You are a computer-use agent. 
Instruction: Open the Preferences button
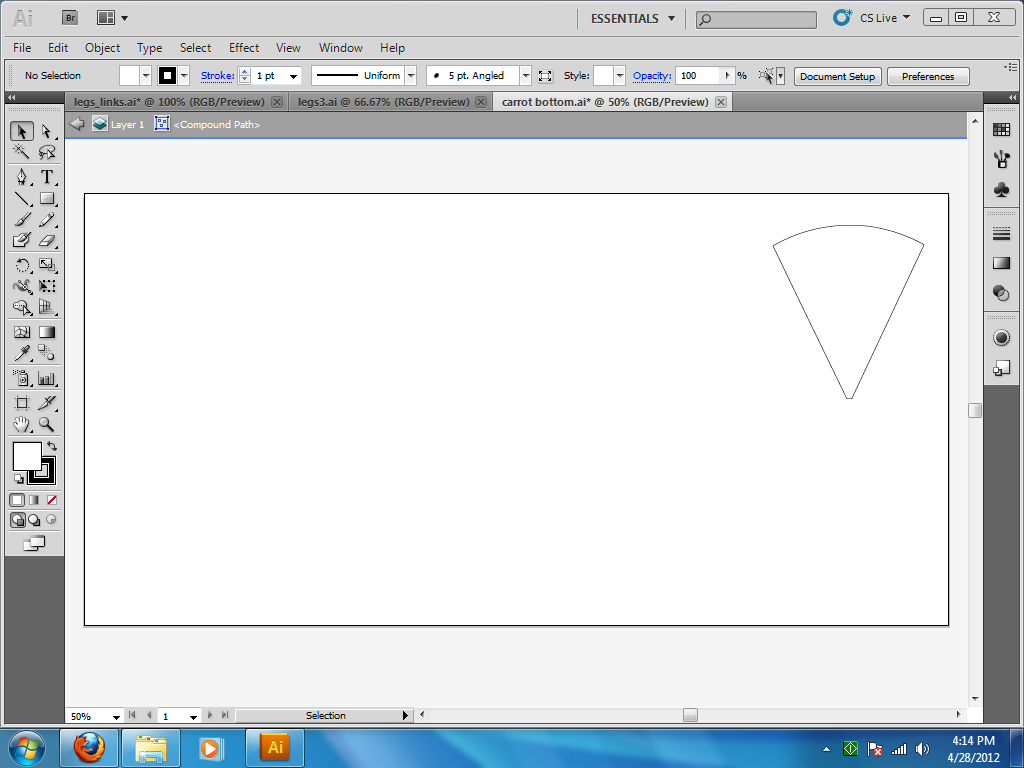[x=928, y=76]
